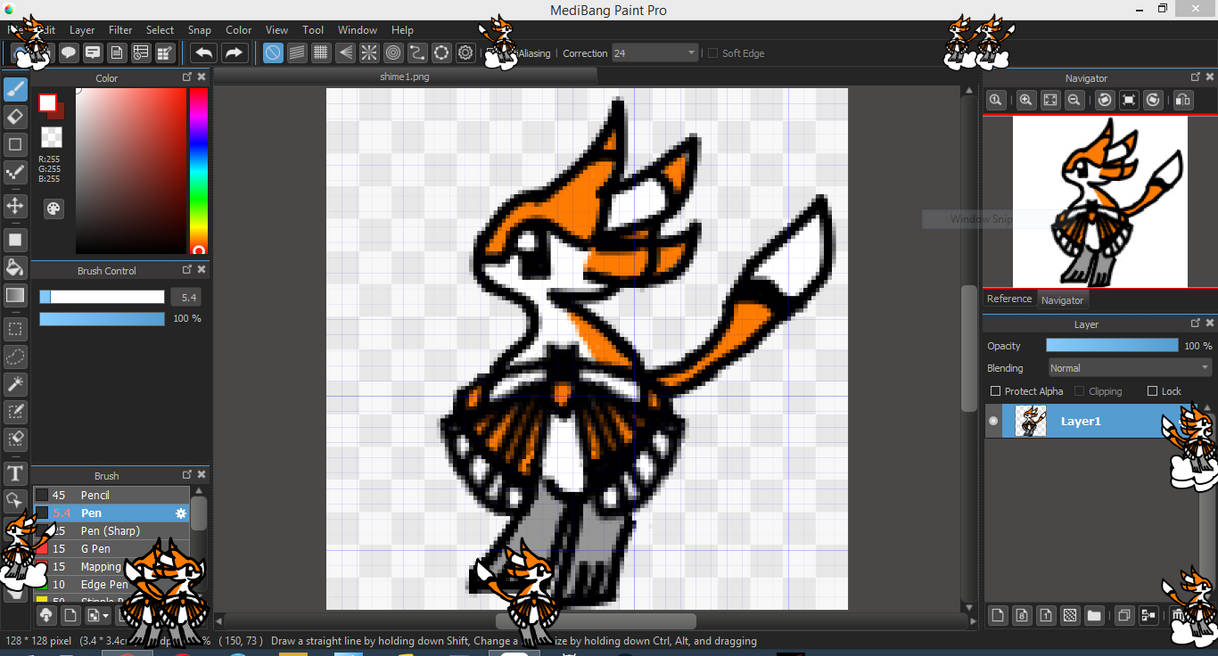
Task: Open the Help menu
Action: (x=402, y=30)
